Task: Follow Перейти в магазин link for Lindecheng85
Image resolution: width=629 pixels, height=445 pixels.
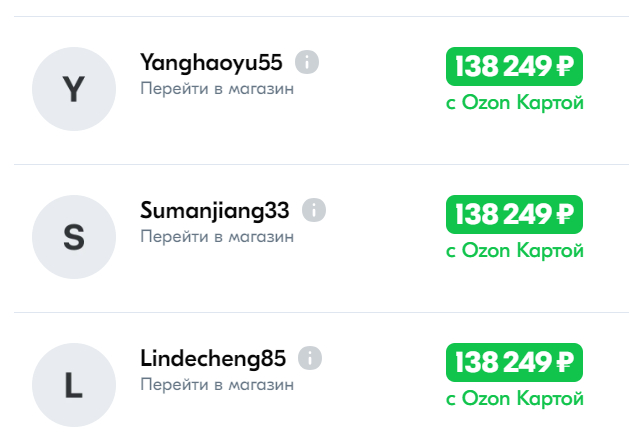Action: pos(217,384)
